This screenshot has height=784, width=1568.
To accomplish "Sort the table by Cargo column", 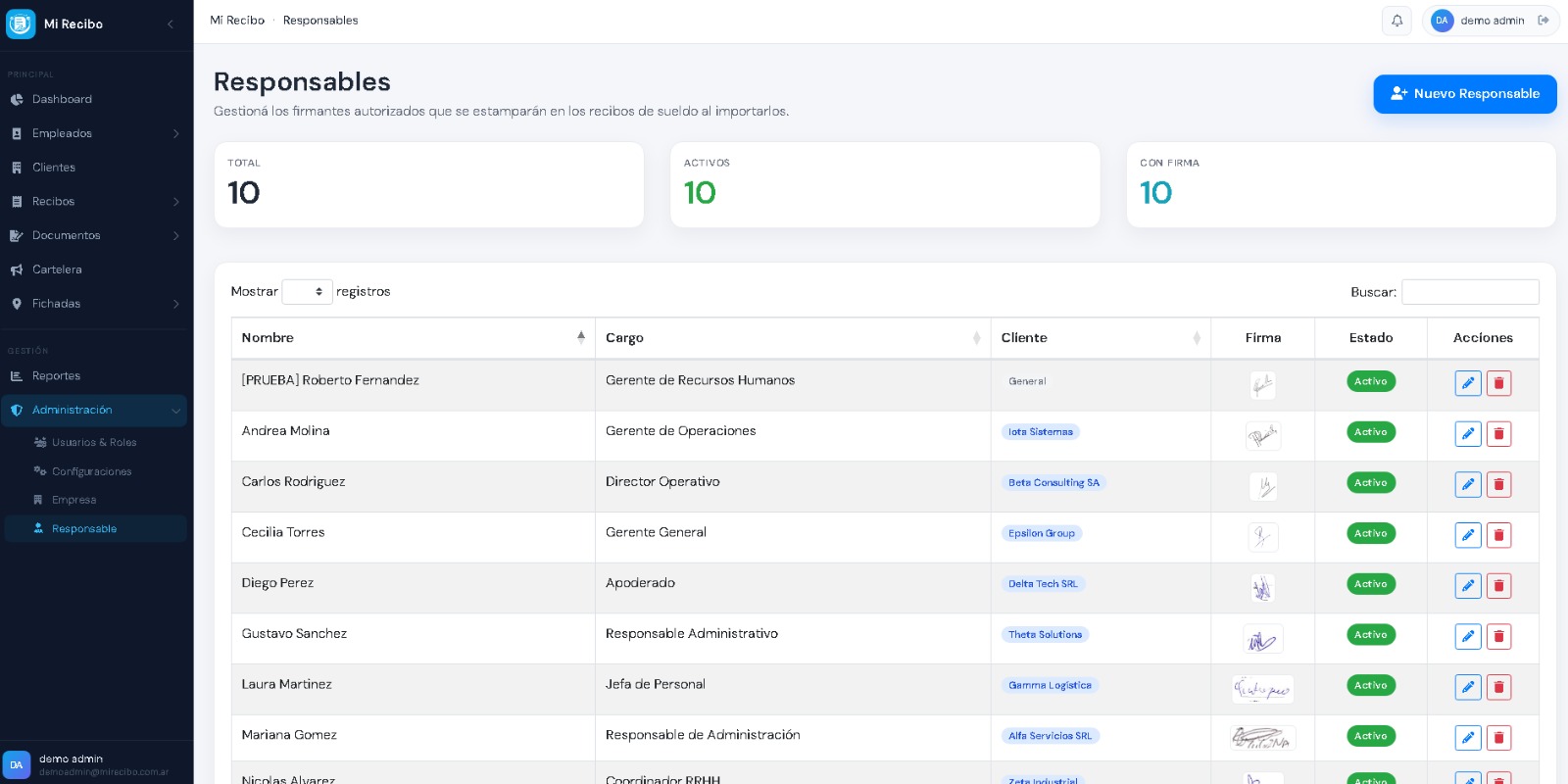I will (792, 338).
